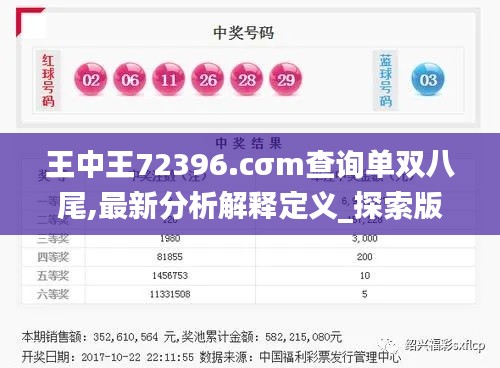
Task: Select the 四等奖 row label
Action: click(x=53, y=257)
